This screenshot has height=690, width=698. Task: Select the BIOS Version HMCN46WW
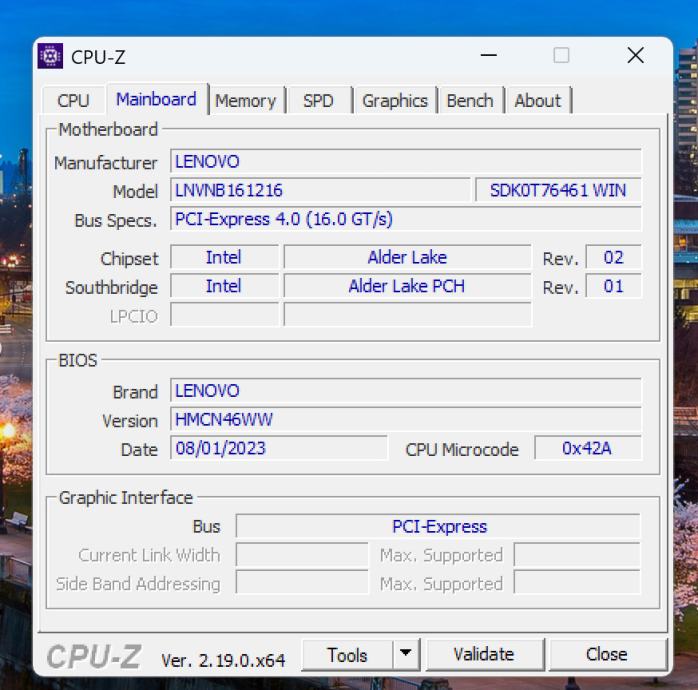pos(406,419)
